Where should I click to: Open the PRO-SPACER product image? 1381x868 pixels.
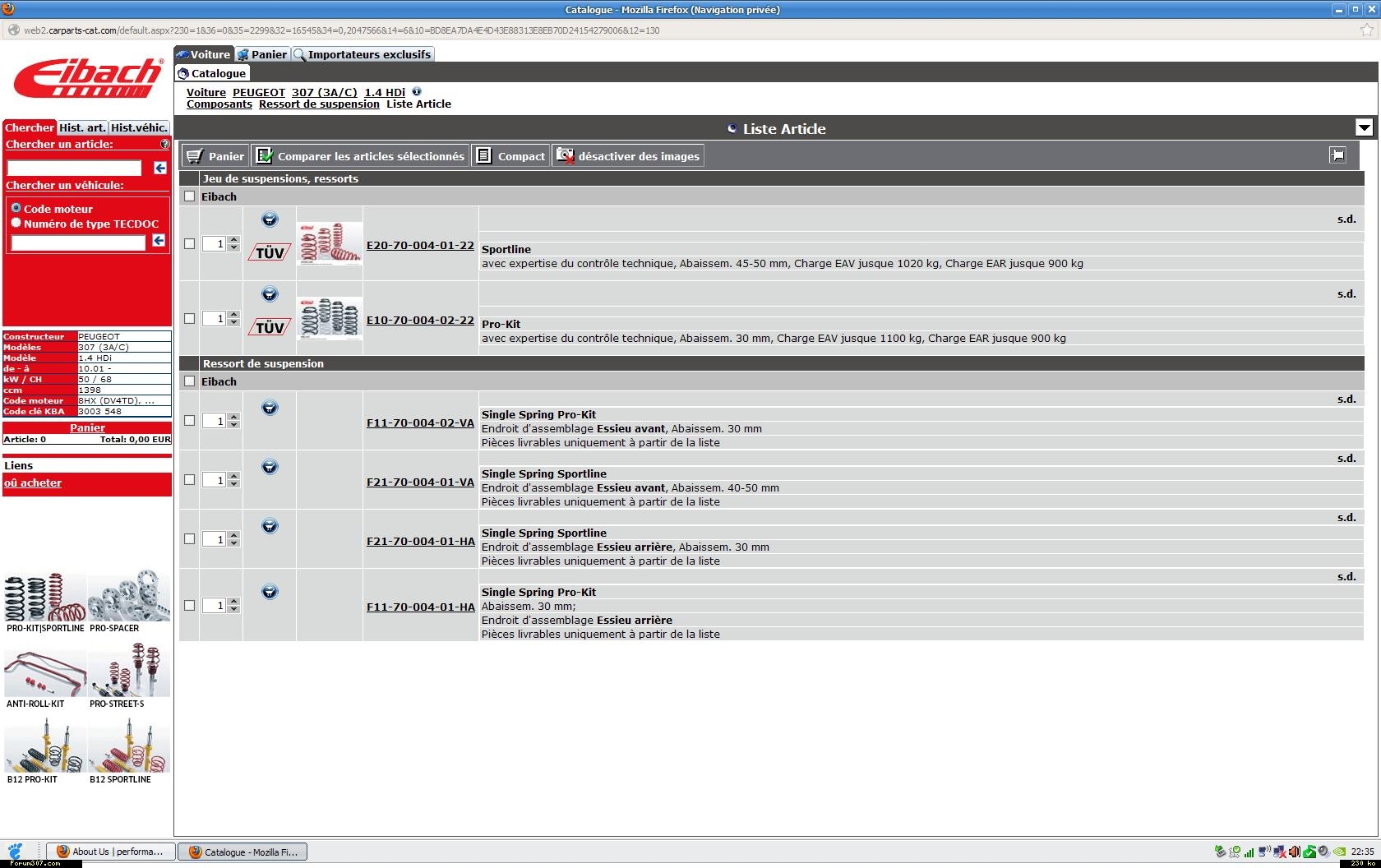tap(129, 596)
